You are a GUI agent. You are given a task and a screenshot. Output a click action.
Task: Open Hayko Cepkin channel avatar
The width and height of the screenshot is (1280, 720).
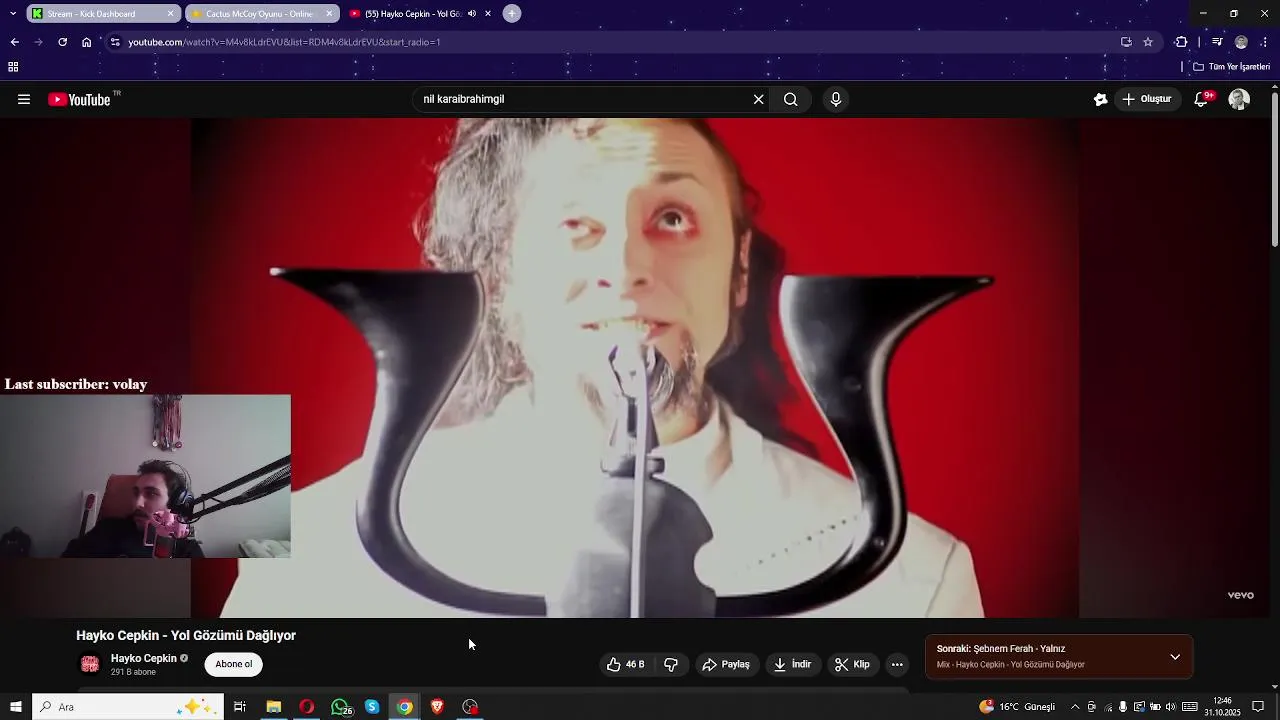point(90,664)
